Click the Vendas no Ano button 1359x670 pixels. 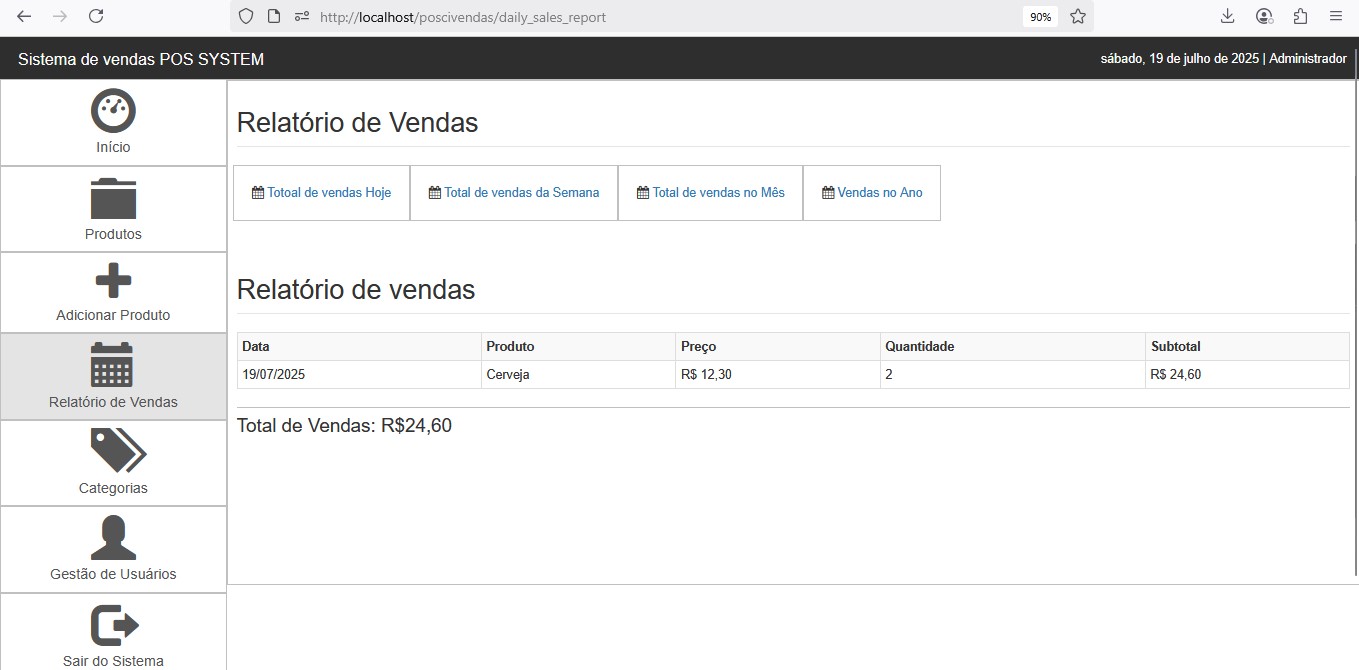(871, 192)
